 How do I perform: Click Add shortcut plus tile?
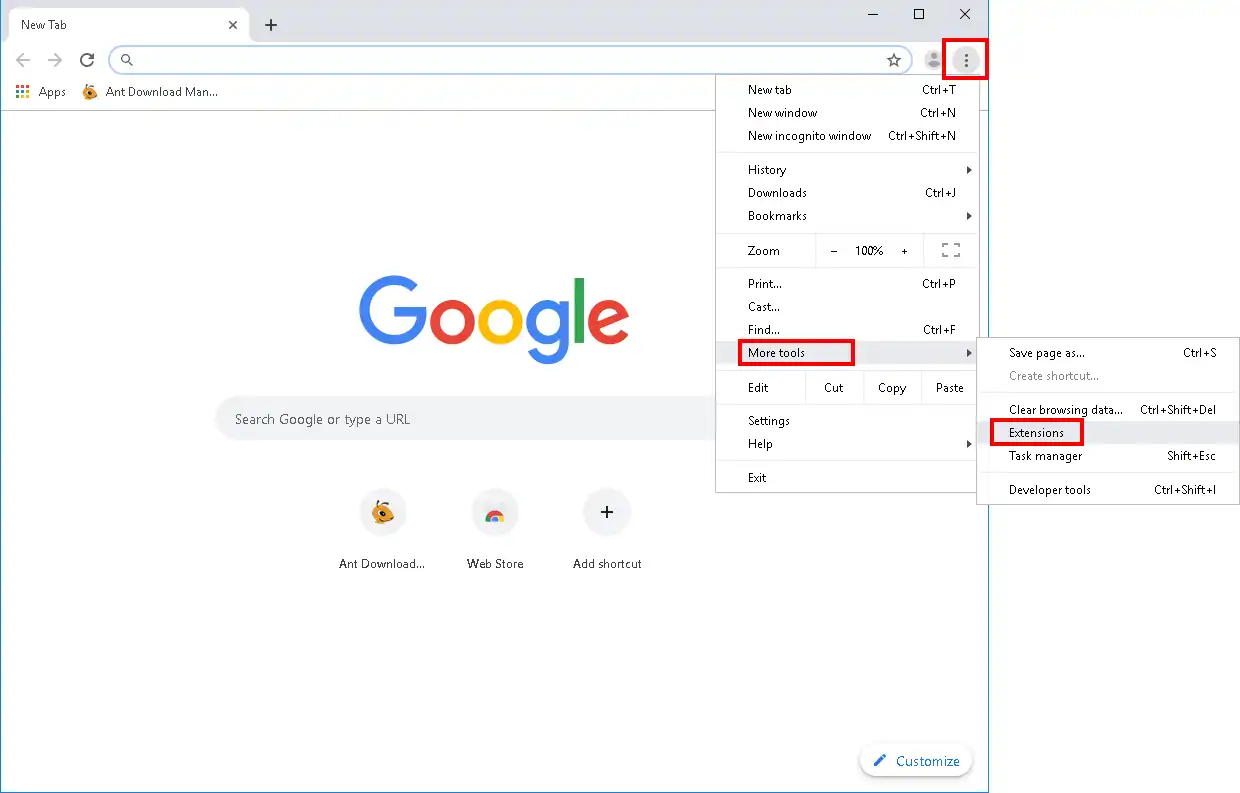click(607, 530)
